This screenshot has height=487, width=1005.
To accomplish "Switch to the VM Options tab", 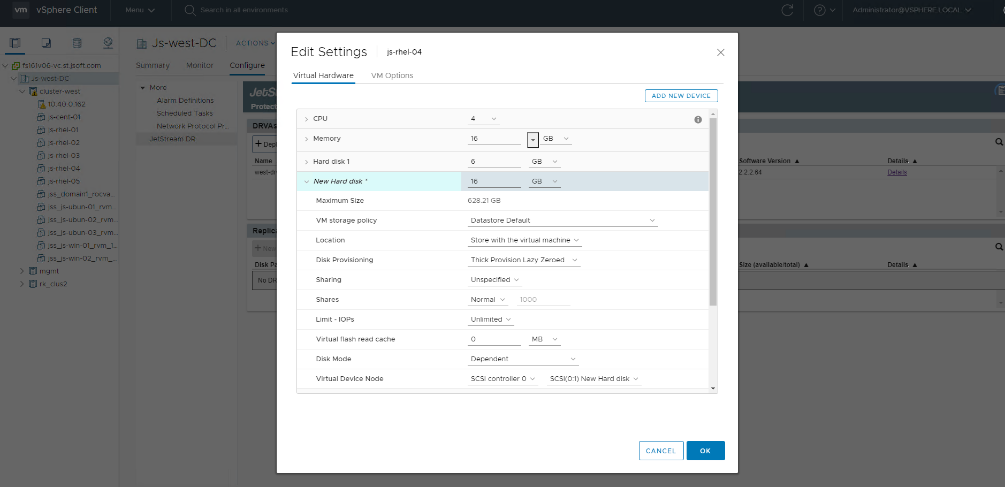I will [x=392, y=75].
